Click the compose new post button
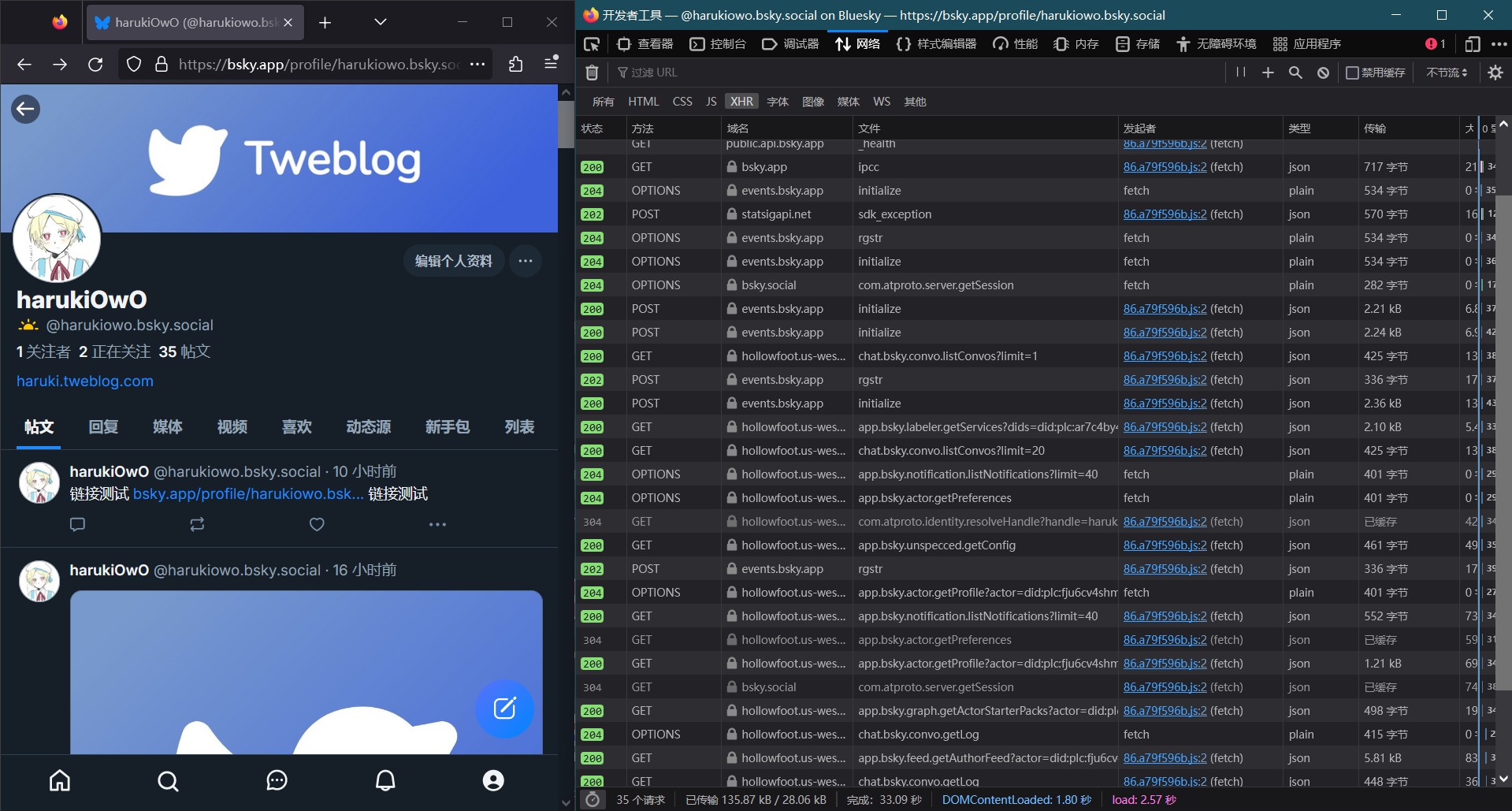 tap(504, 709)
